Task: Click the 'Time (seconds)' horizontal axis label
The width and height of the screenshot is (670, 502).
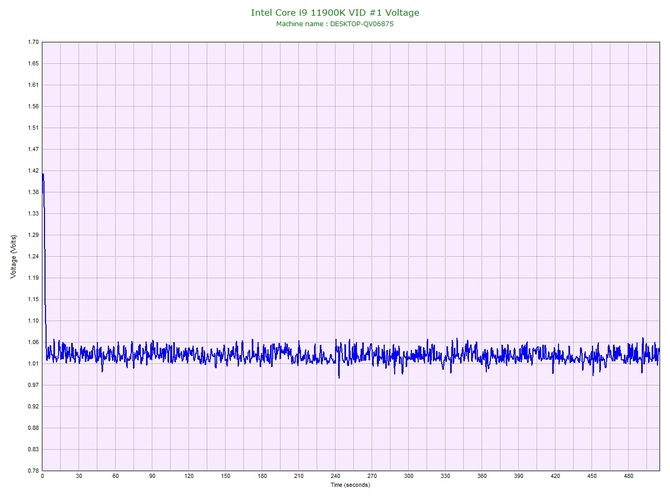Action: pyautogui.click(x=350, y=485)
